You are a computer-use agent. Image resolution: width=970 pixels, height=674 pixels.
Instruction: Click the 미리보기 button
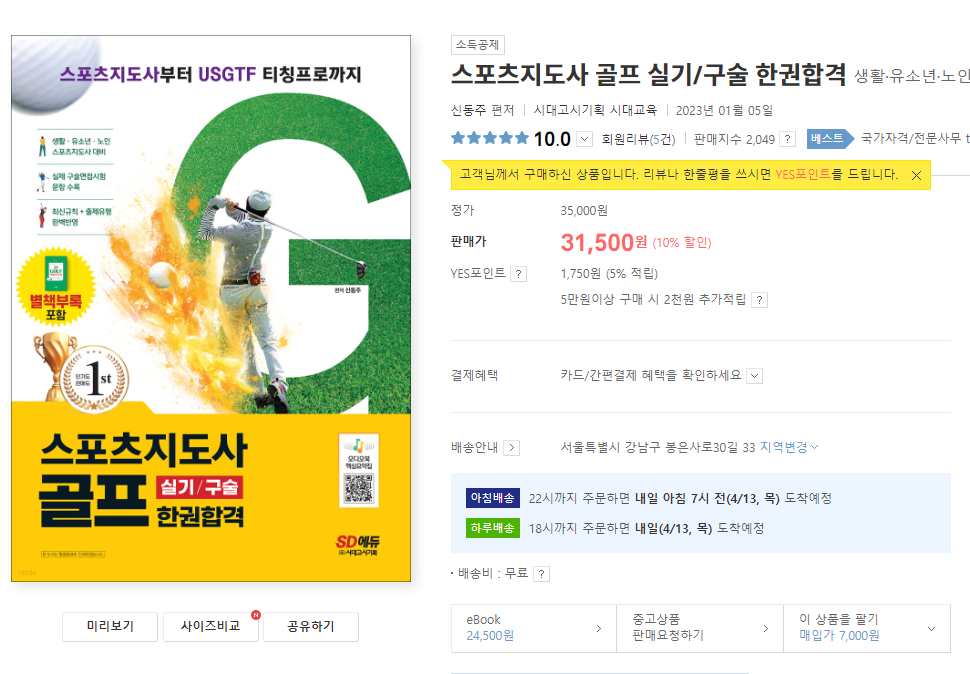click(110, 626)
